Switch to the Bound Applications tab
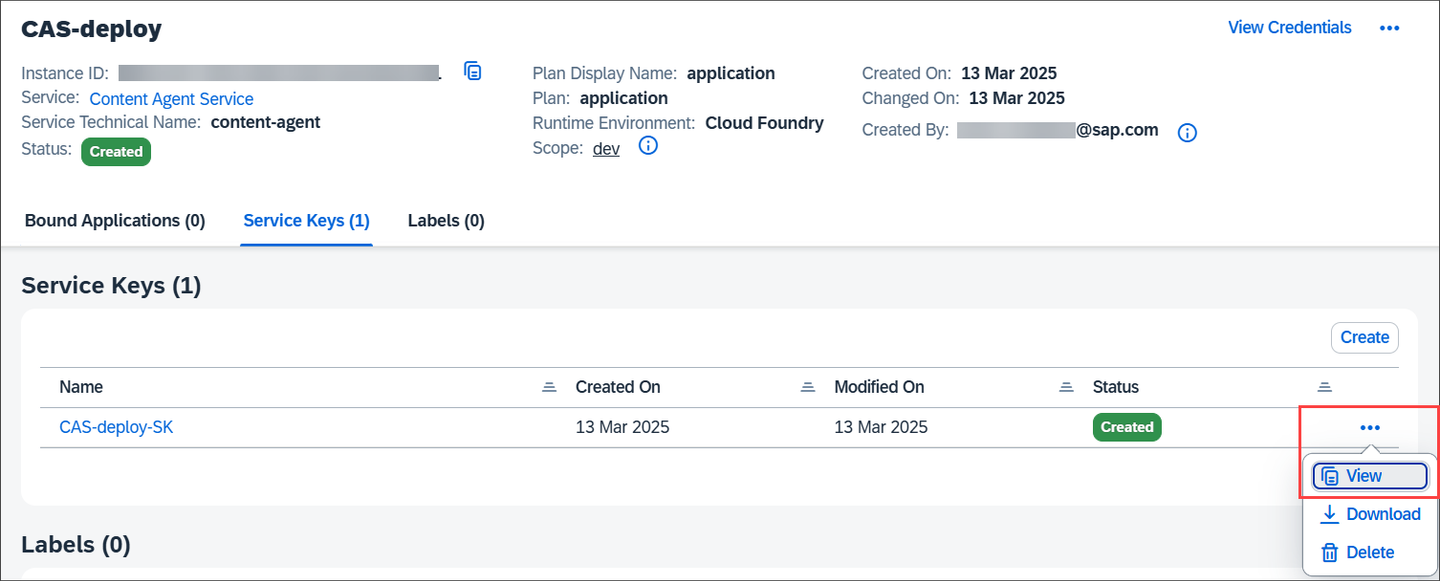This screenshot has height=581, width=1440. (x=115, y=220)
